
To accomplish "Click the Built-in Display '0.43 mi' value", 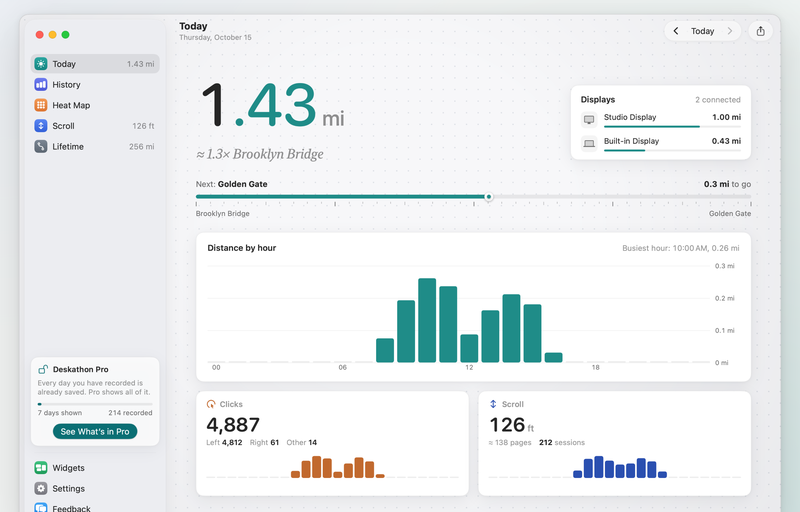I will (727, 141).
